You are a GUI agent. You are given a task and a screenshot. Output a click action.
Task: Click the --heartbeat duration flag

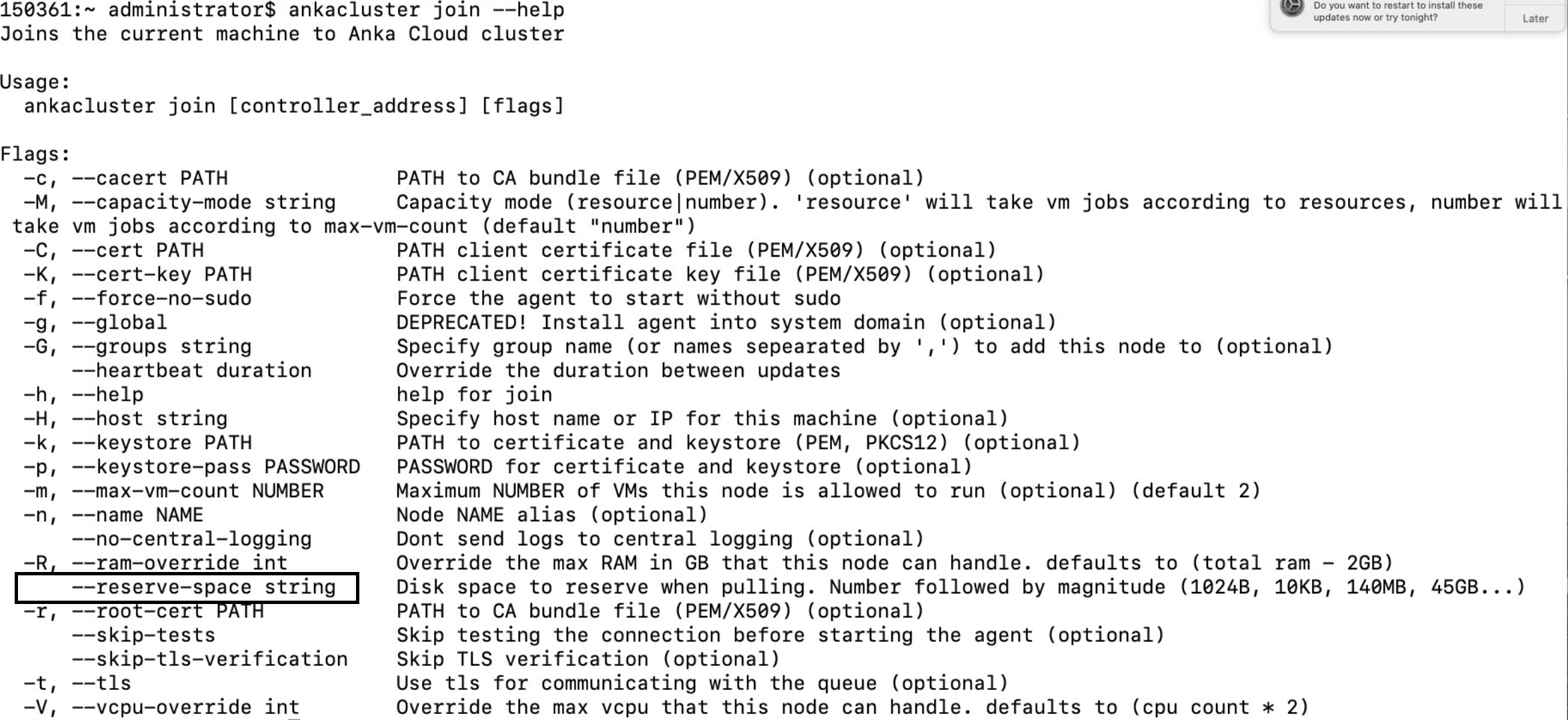click(192, 370)
